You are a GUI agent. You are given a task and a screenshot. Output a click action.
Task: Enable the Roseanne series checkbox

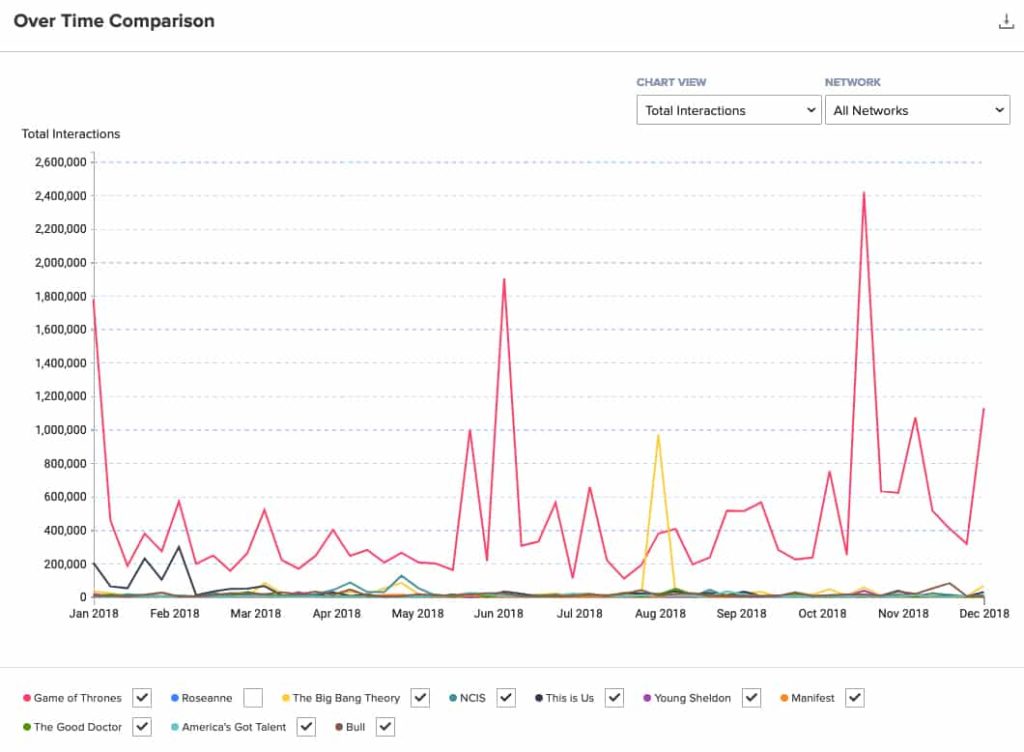[x=252, y=697]
